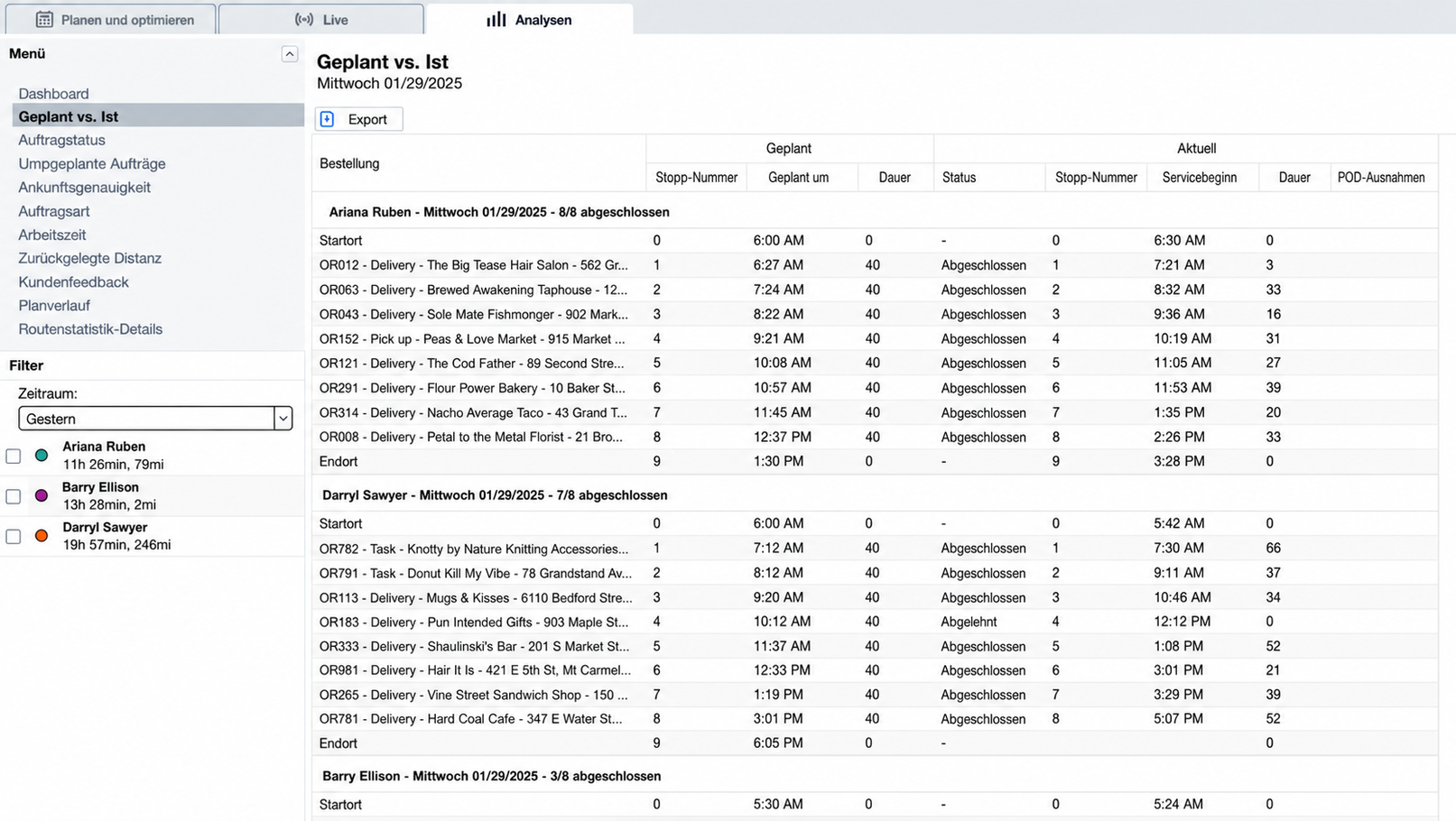Click order OR152 Peas & Love Market
This screenshot has height=821, width=1456.
pos(472,338)
